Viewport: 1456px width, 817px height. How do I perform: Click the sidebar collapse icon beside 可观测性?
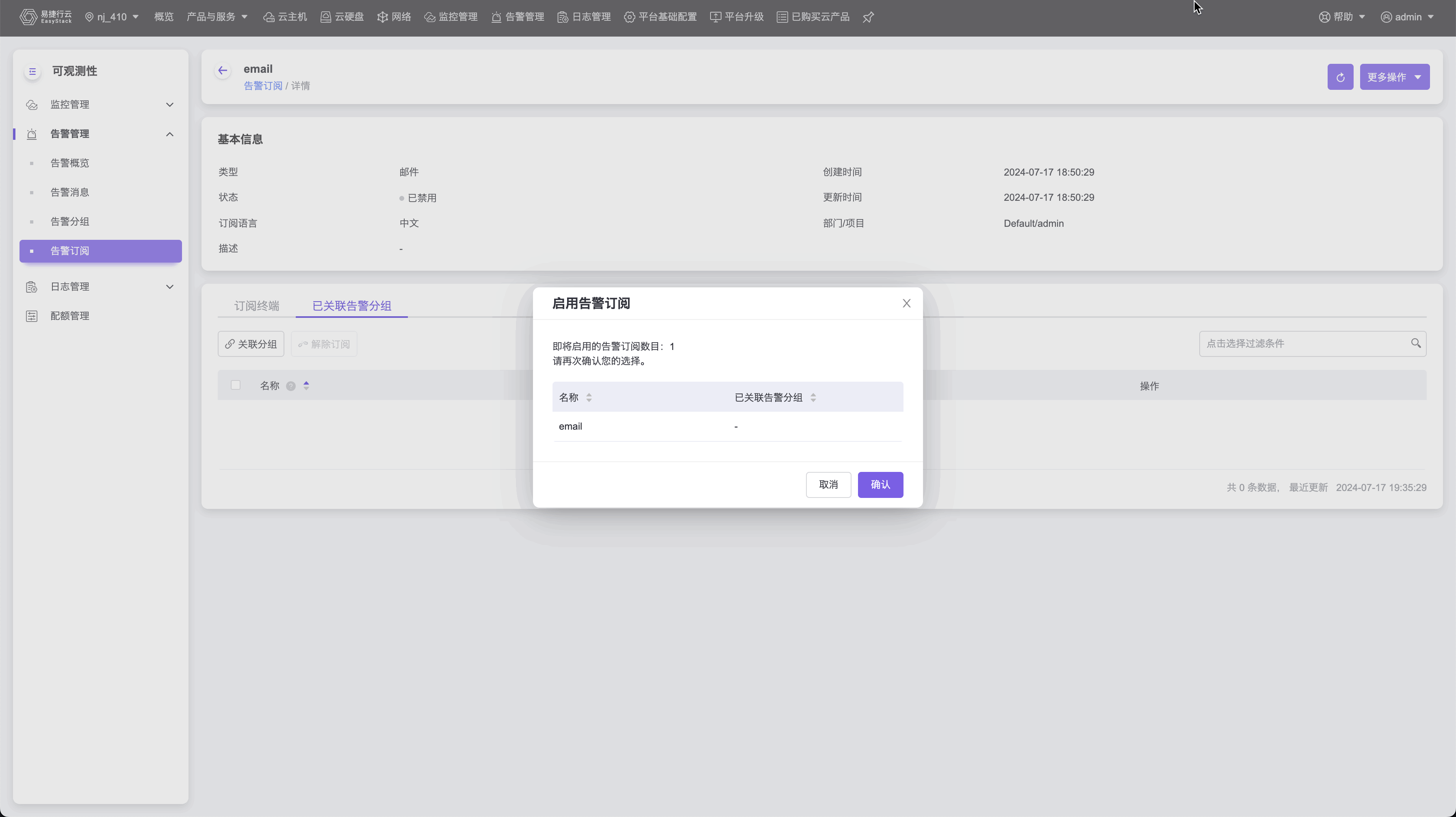pyautogui.click(x=32, y=71)
